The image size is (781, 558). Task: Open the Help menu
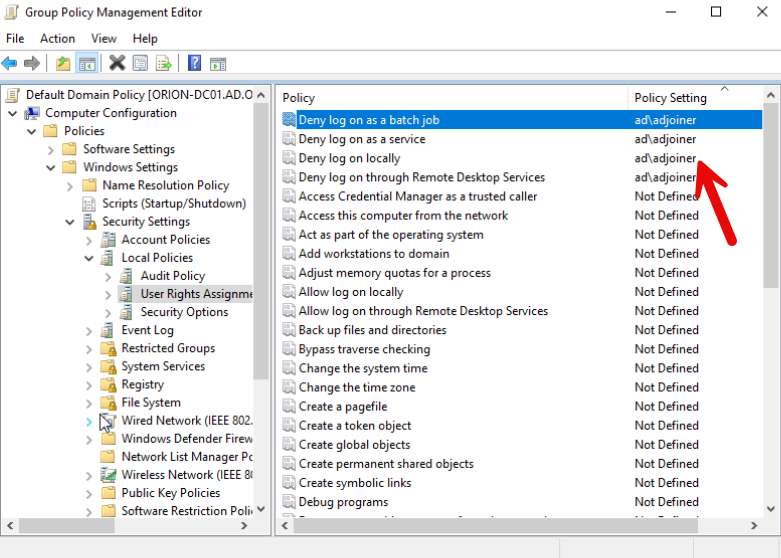(x=145, y=38)
